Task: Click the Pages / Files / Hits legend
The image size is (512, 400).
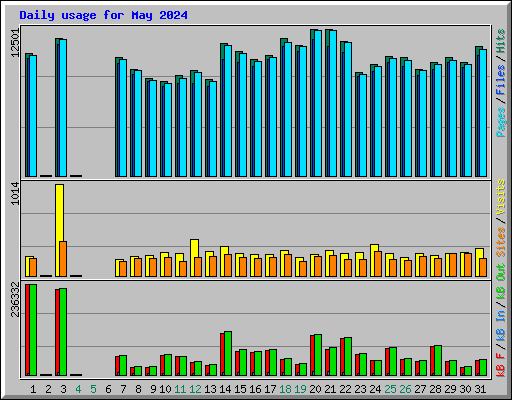Action: click(x=501, y=83)
